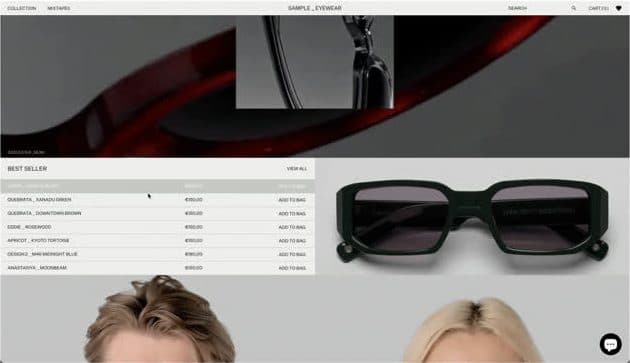Open the Cart link

(x=598, y=8)
